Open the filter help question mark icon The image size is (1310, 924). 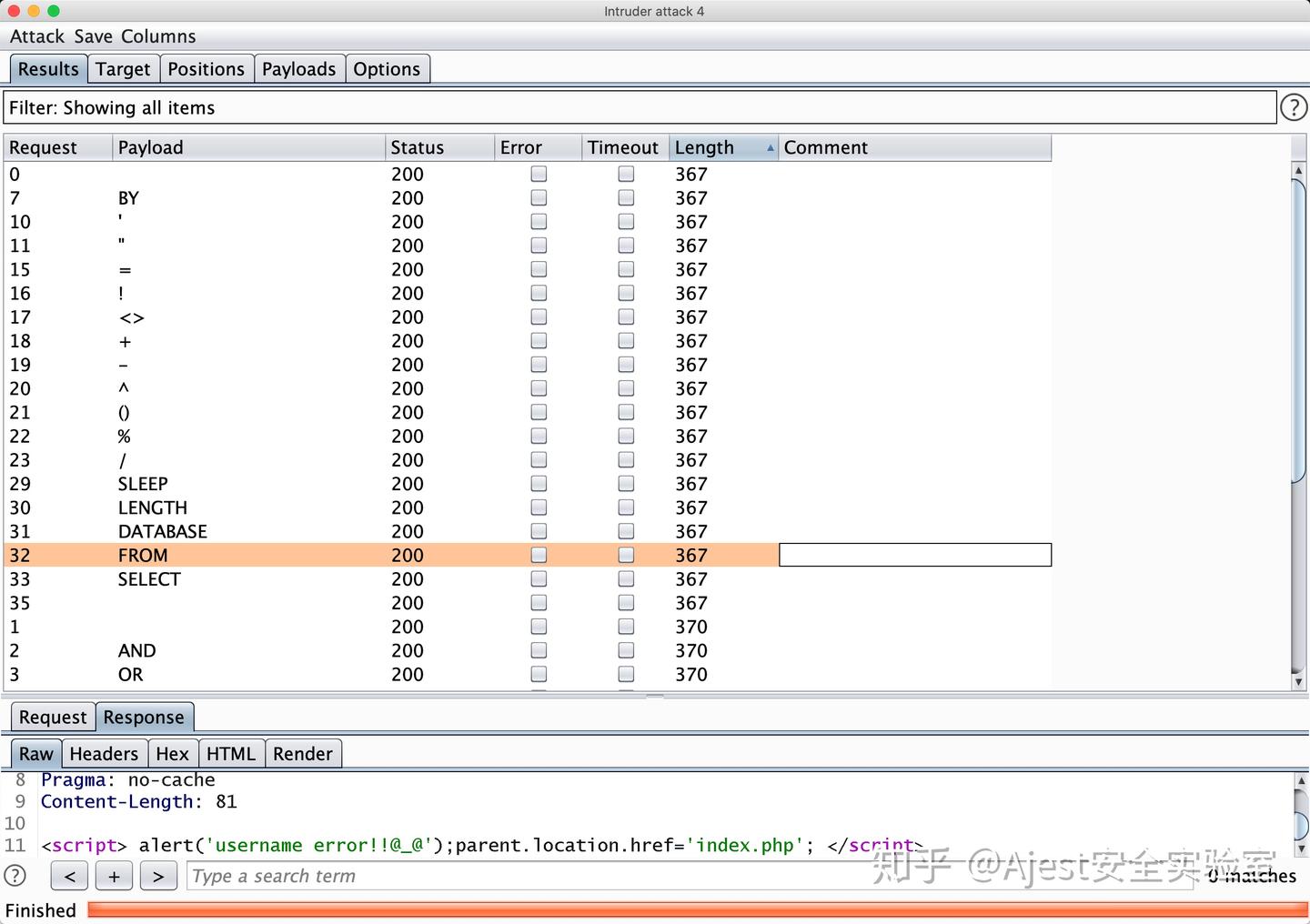pyautogui.click(x=1294, y=107)
